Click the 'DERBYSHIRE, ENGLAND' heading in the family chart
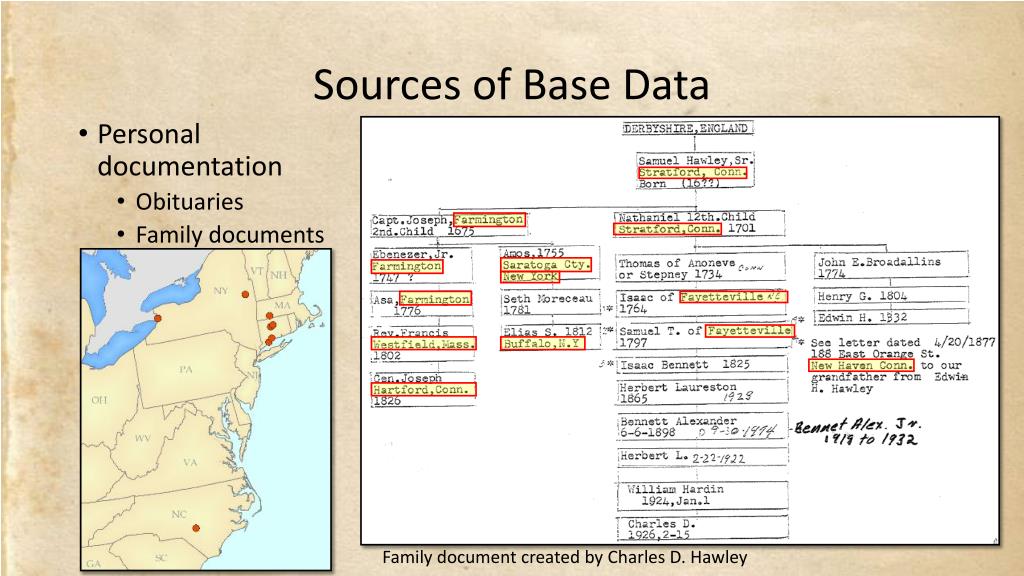This screenshot has height=576, width=1024. pos(686,128)
